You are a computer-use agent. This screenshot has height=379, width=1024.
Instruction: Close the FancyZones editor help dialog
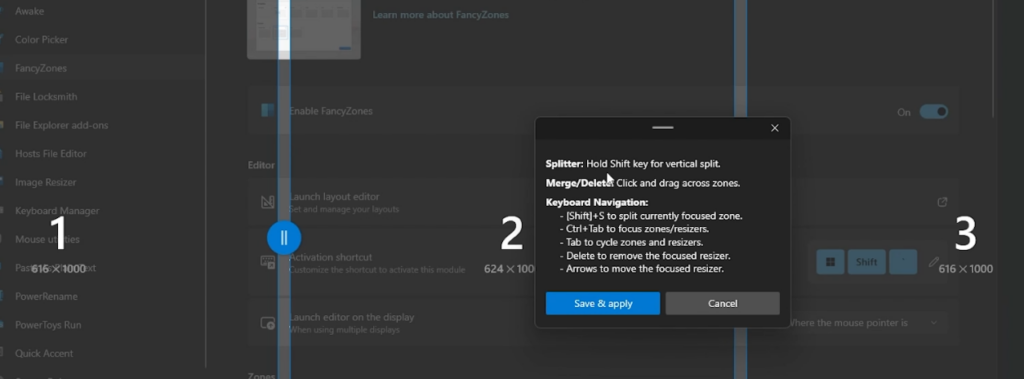(x=775, y=128)
